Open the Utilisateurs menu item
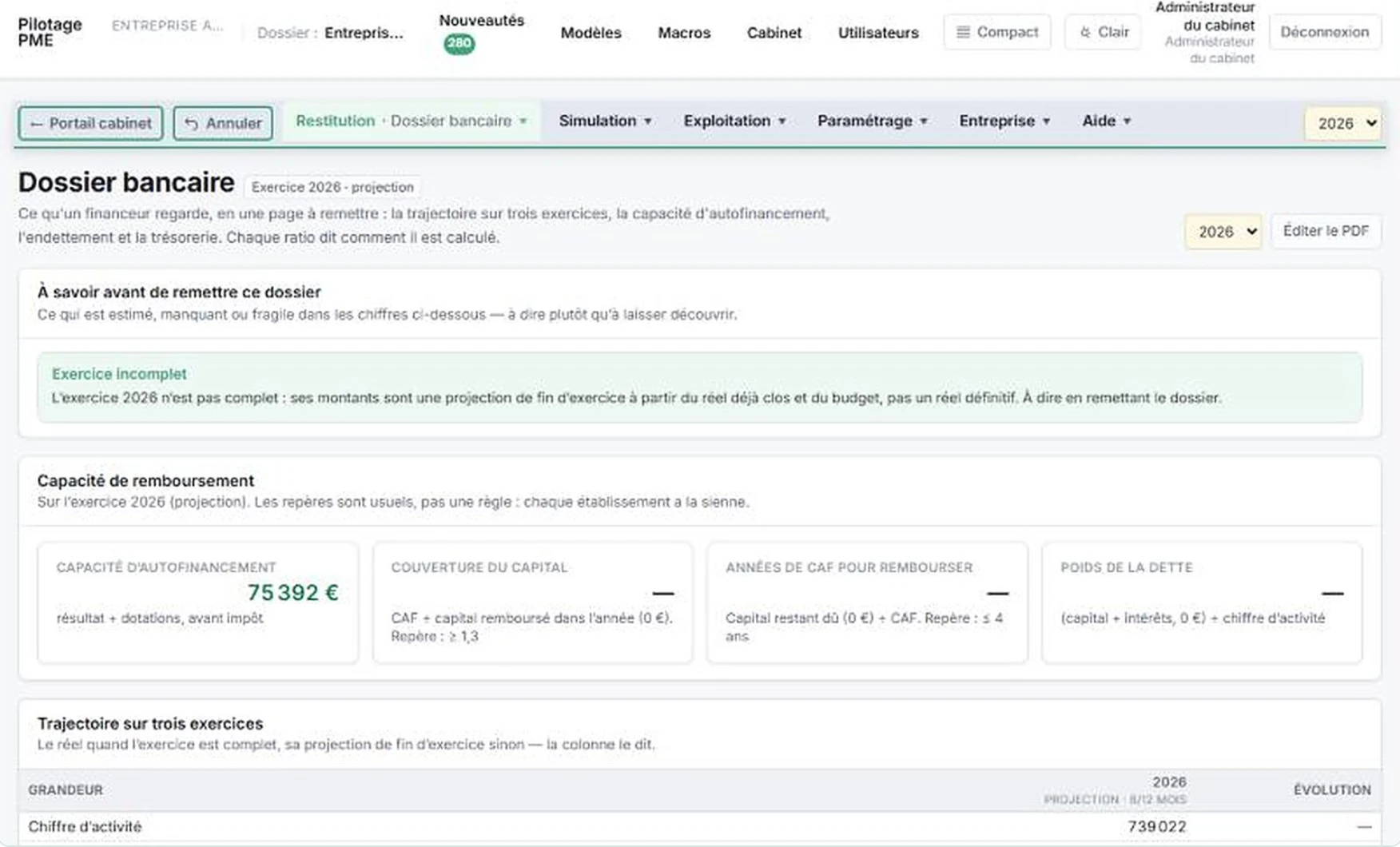The height and width of the screenshot is (847, 1400). click(878, 33)
